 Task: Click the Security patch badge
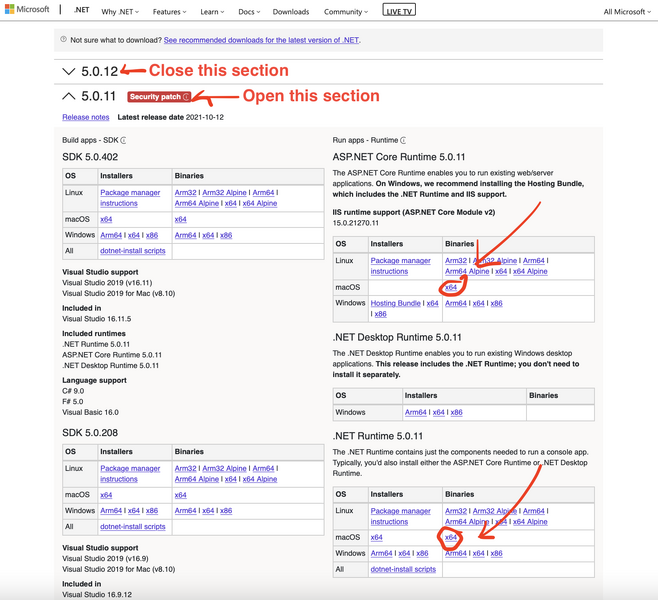tap(159, 97)
